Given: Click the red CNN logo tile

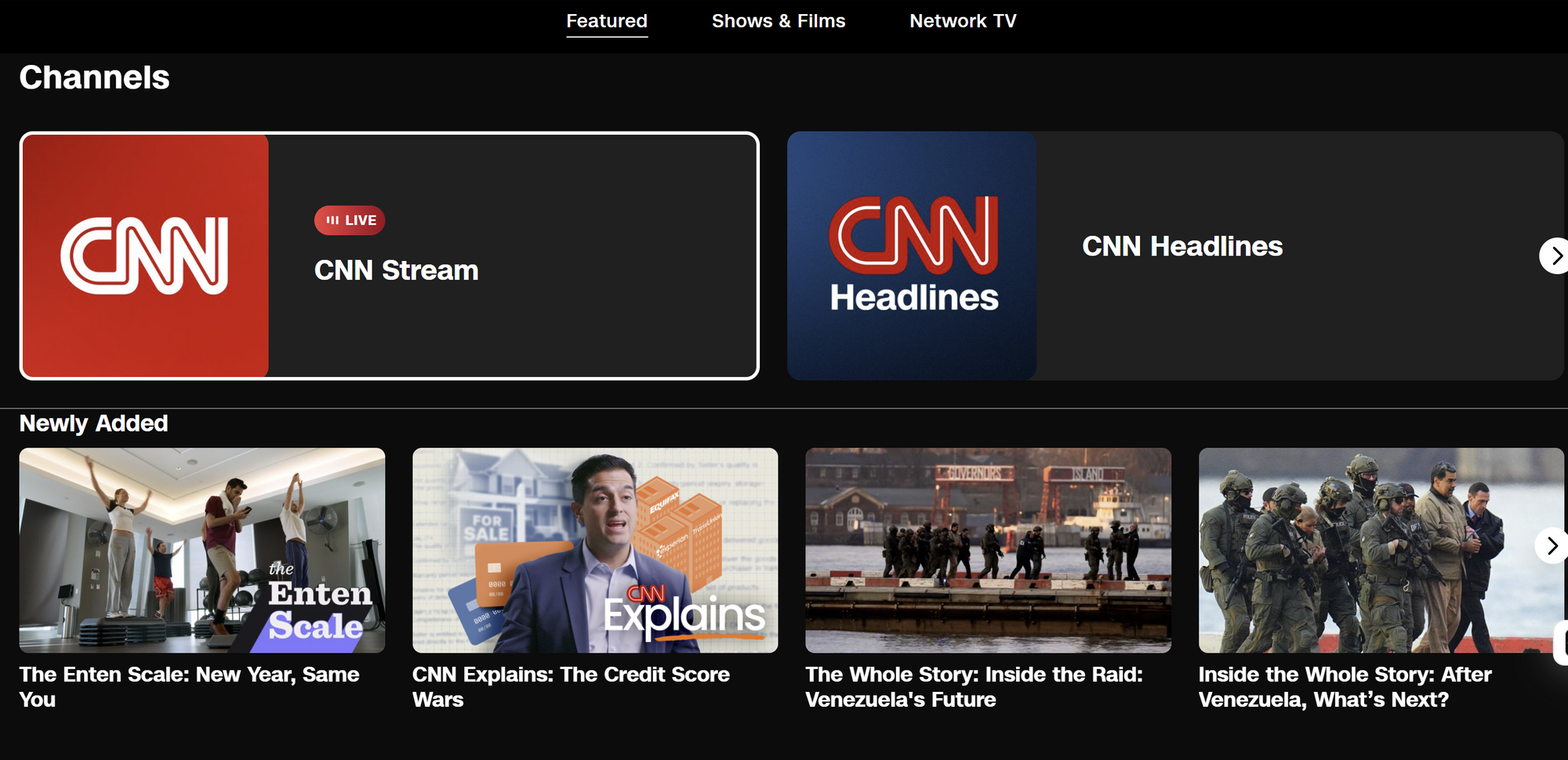Looking at the screenshot, I should point(145,256).
